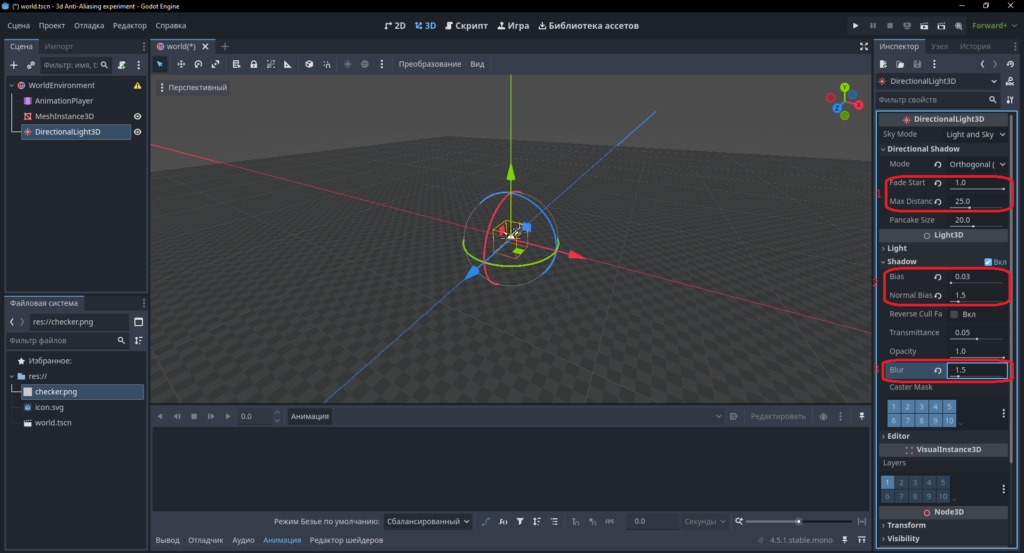Click the lock selected node icon in toolbar
This screenshot has height=553, width=1024.
tap(253, 64)
